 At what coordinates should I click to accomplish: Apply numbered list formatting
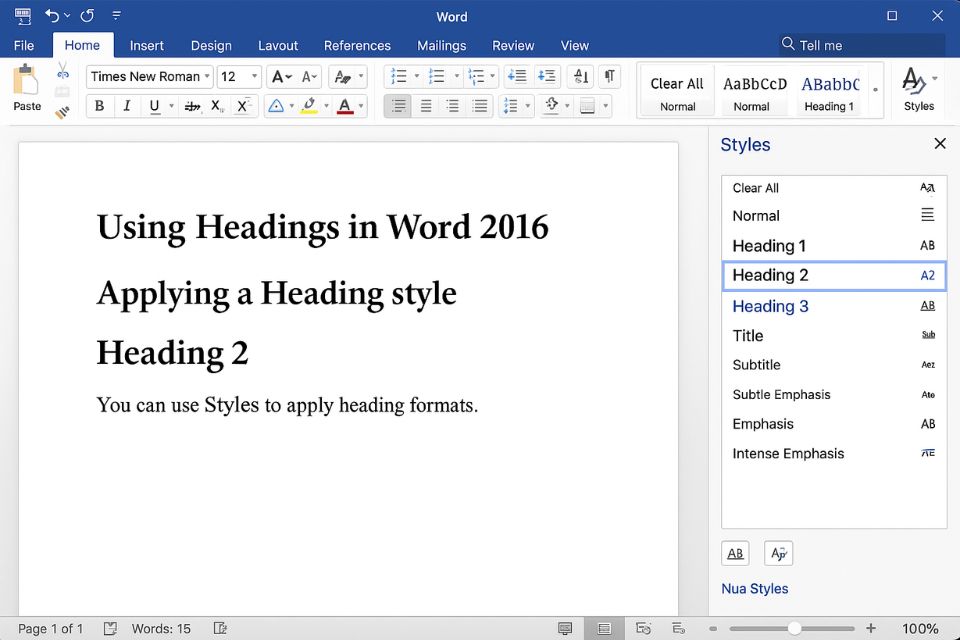click(x=437, y=77)
